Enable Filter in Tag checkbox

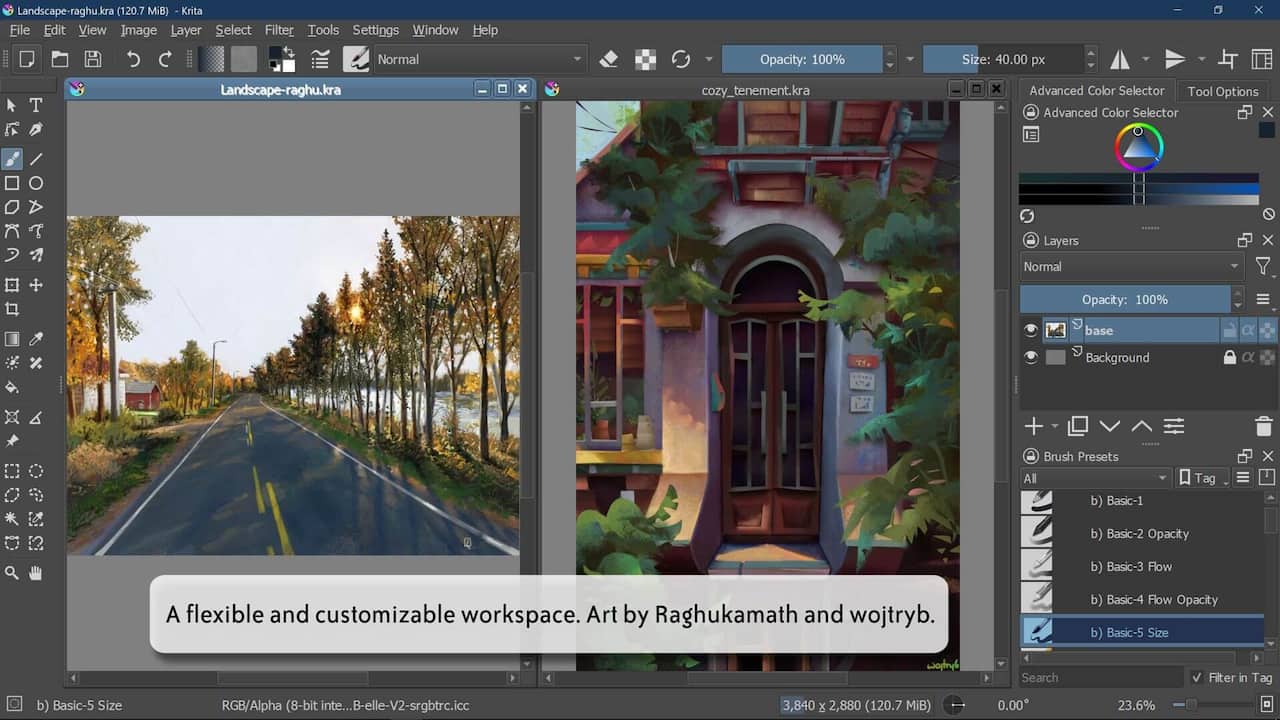[1197, 677]
